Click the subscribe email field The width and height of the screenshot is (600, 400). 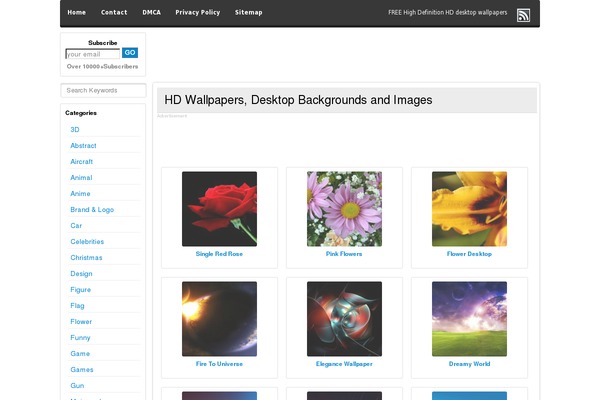click(x=93, y=54)
